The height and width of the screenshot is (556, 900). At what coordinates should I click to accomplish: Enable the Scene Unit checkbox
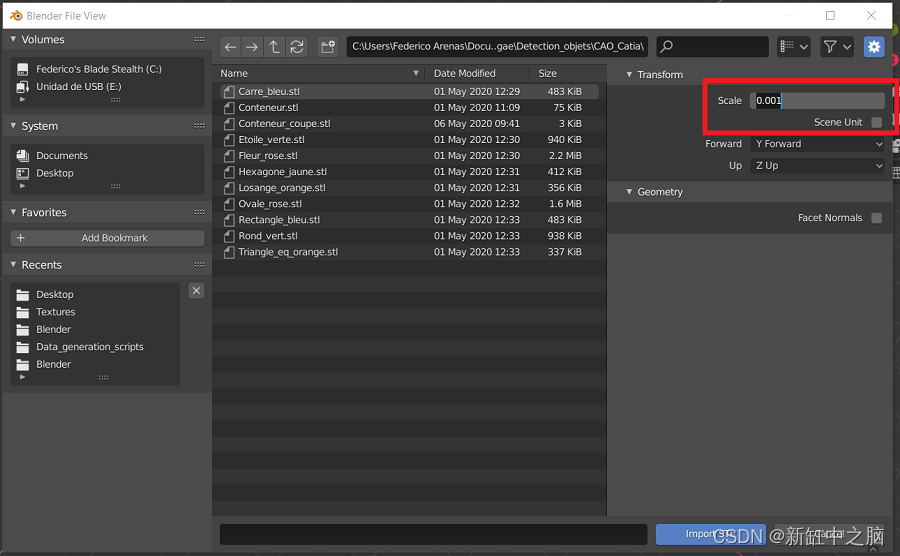[x=876, y=122]
